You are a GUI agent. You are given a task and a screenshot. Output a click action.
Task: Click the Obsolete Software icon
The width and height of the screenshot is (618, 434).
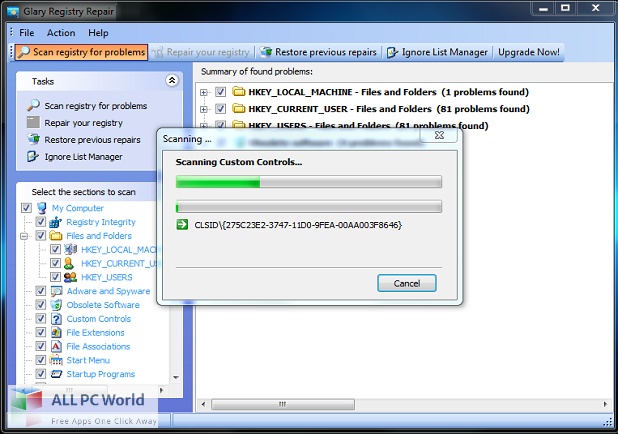pos(56,305)
